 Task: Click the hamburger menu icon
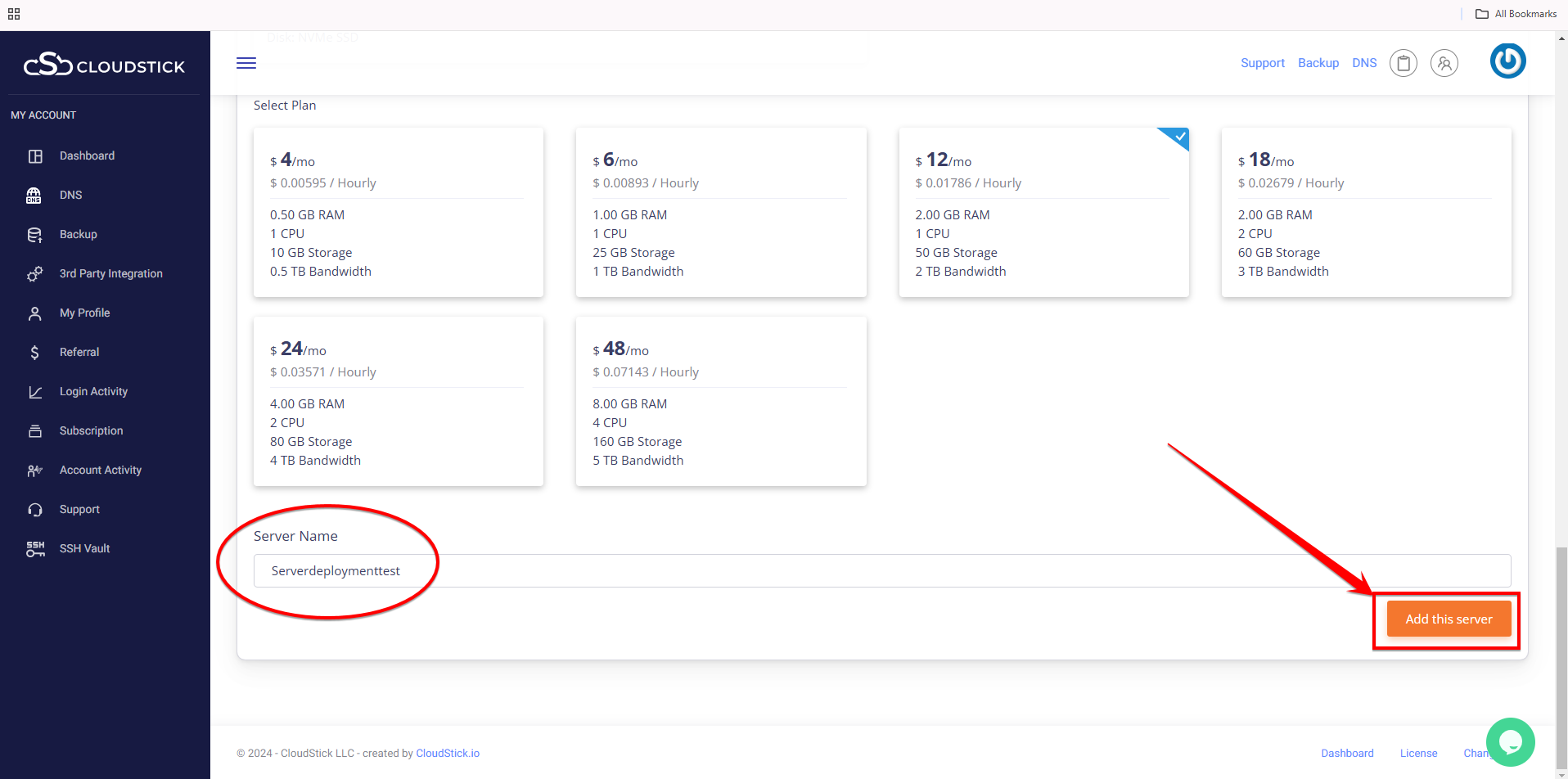(x=246, y=63)
